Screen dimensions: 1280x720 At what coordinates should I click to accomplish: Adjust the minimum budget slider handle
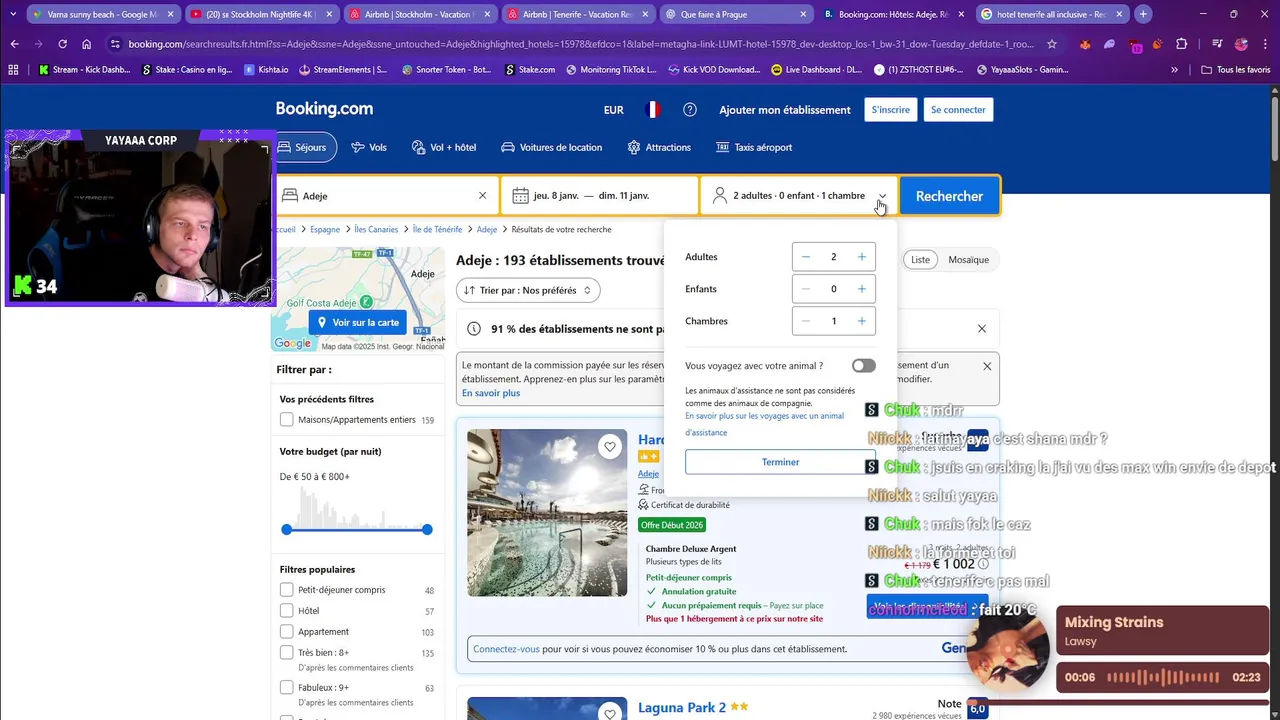[x=287, y=529]
